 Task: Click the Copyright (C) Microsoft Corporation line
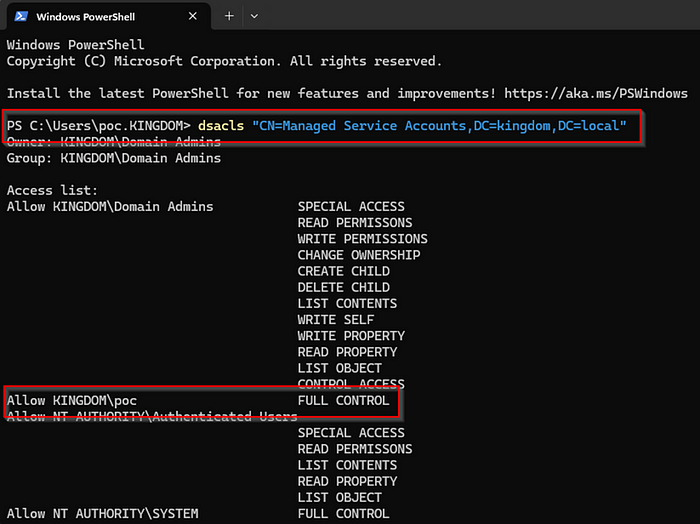pyautogui.click(x=224, y=61)
